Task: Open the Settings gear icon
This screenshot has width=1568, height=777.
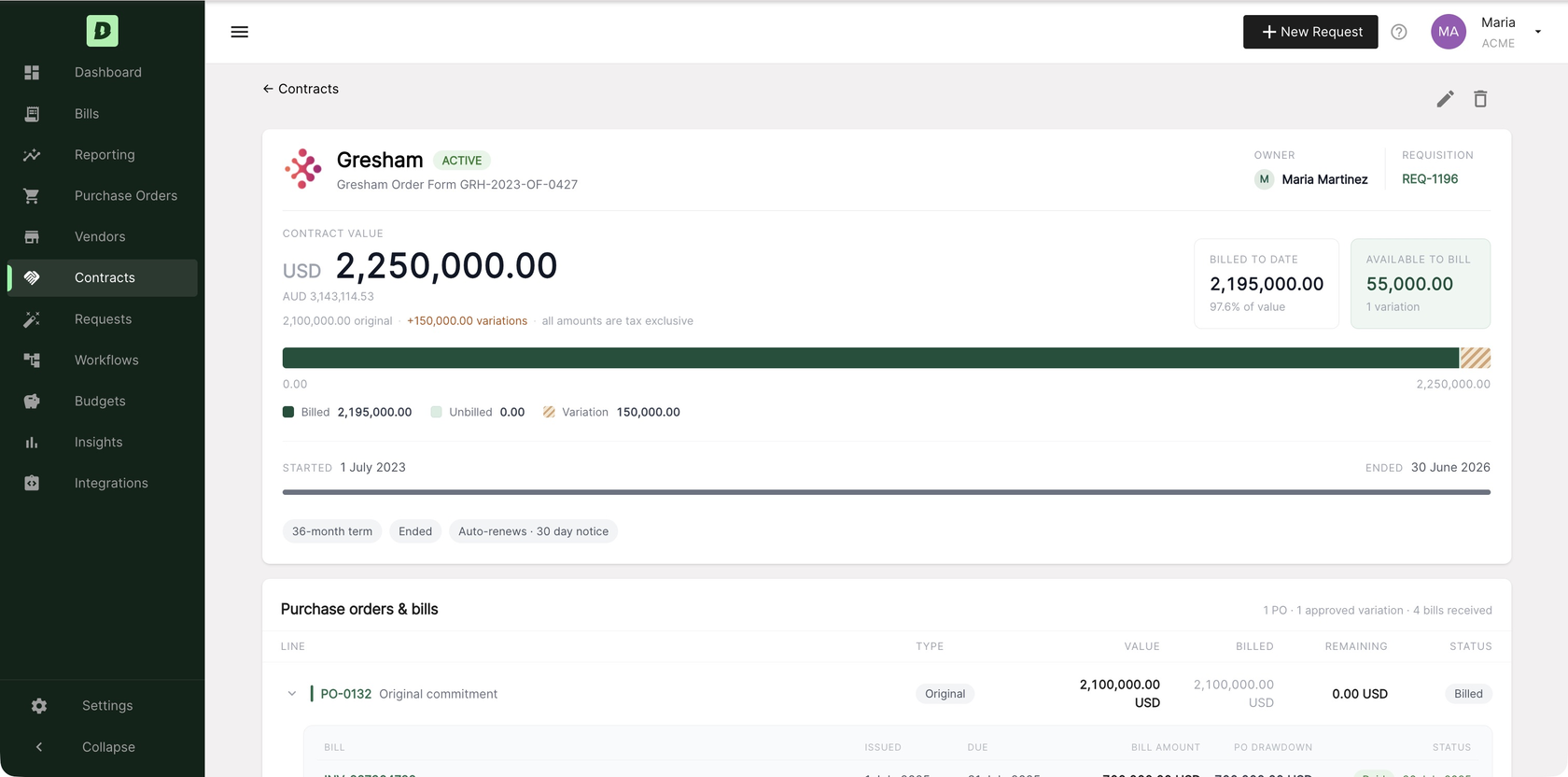Action: (x=39, y=705)
